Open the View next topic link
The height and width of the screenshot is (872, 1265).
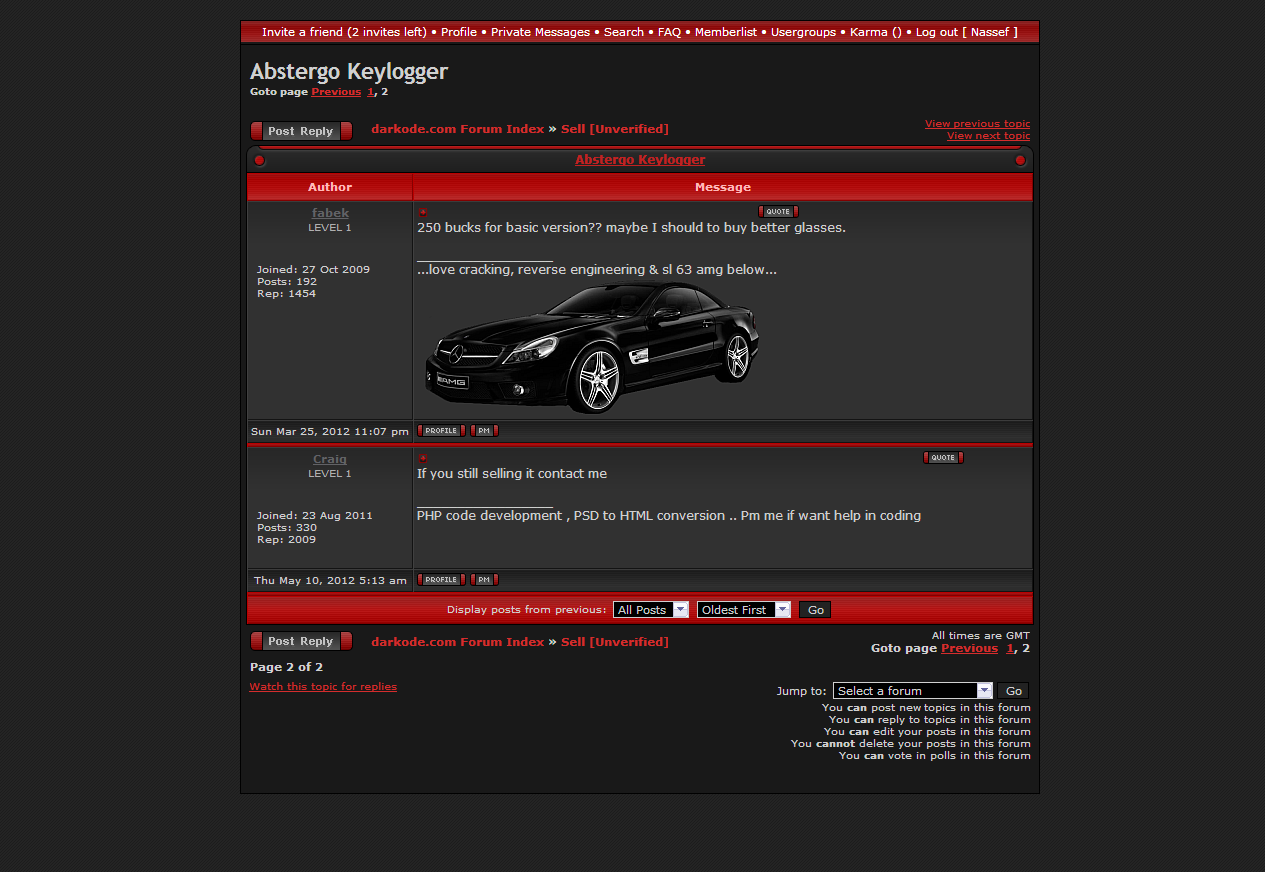click(x=988, y=136)
